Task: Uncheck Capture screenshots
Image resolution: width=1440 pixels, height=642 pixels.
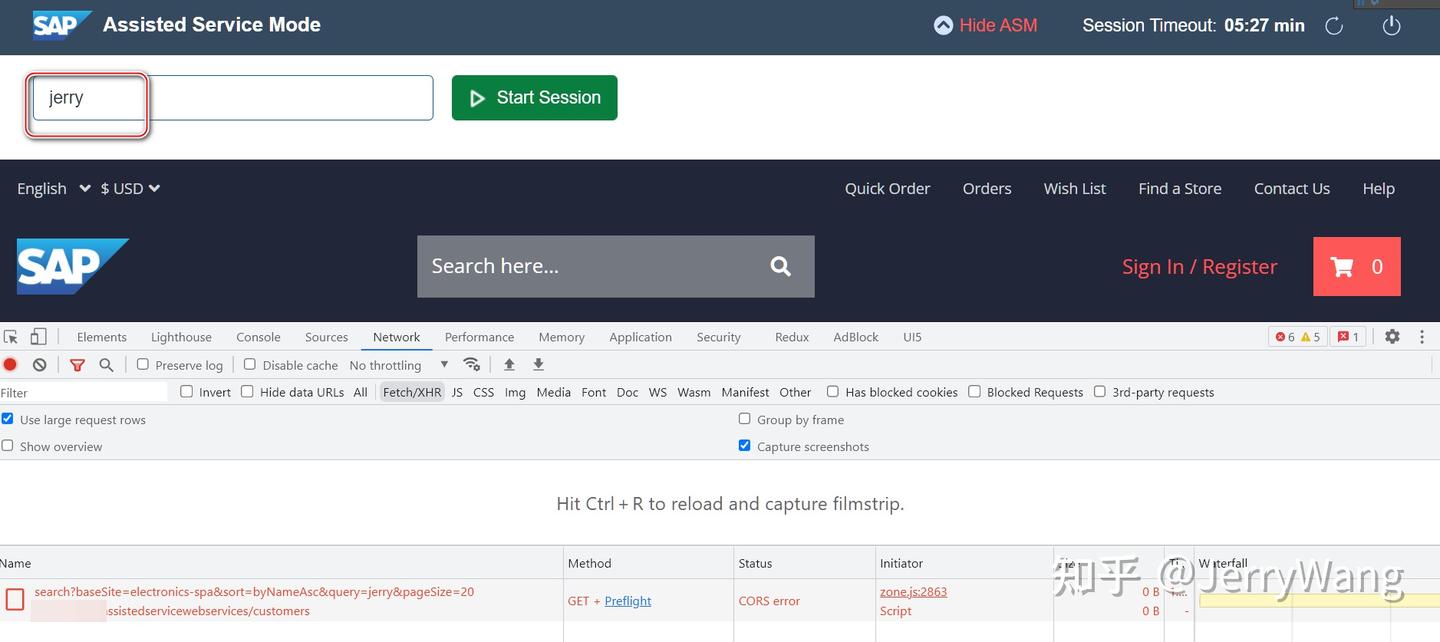Action: (x=744, y=446)
